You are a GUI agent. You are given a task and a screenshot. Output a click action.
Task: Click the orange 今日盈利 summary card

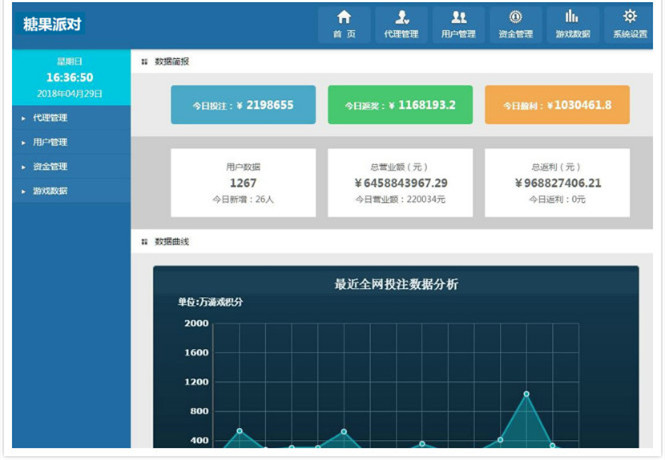(x=557, y=105)
